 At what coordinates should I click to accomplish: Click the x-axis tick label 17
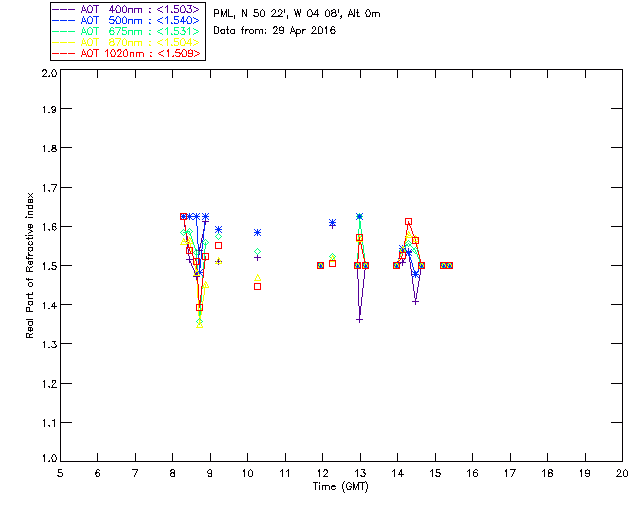[x=510, y=474]
